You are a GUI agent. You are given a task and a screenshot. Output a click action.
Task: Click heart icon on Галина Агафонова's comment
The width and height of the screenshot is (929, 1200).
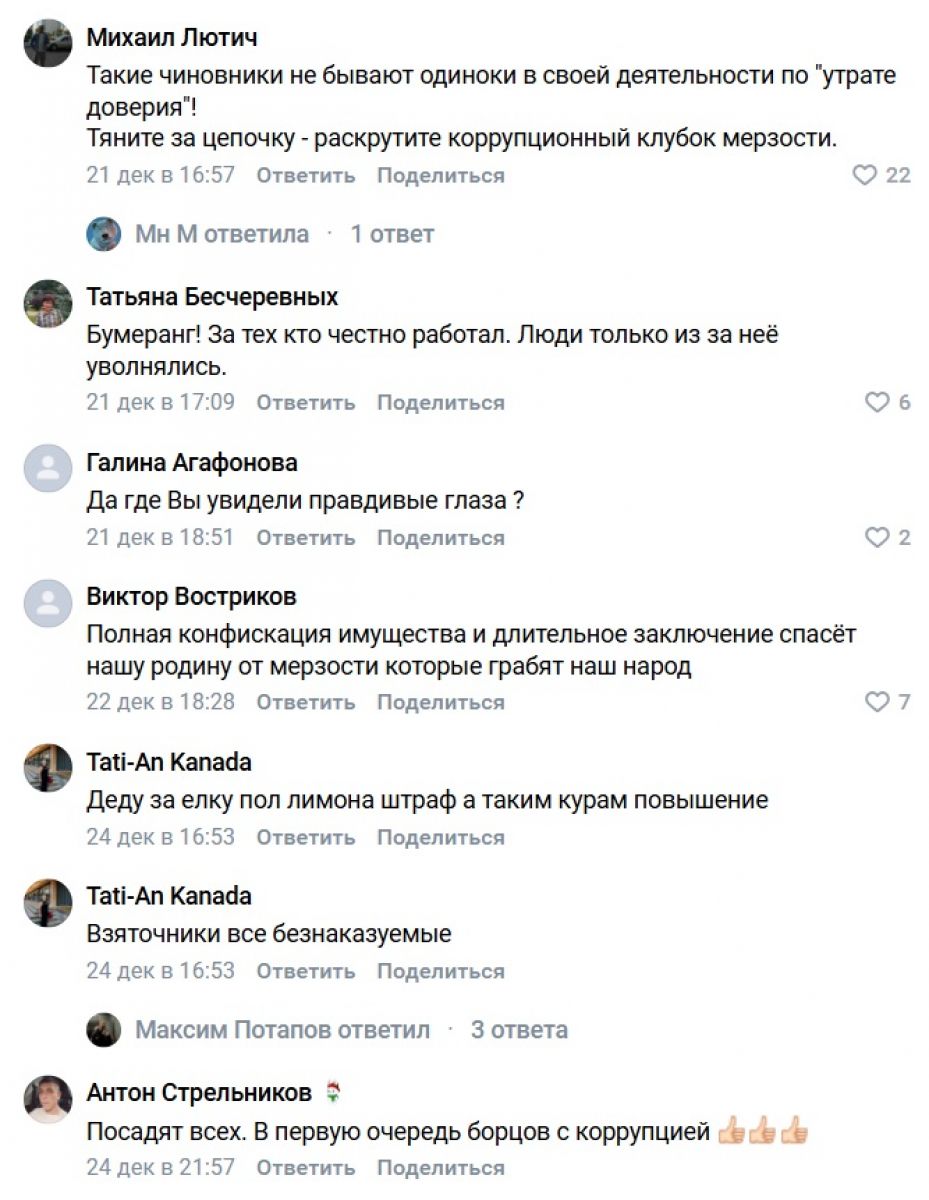[876, 538]
